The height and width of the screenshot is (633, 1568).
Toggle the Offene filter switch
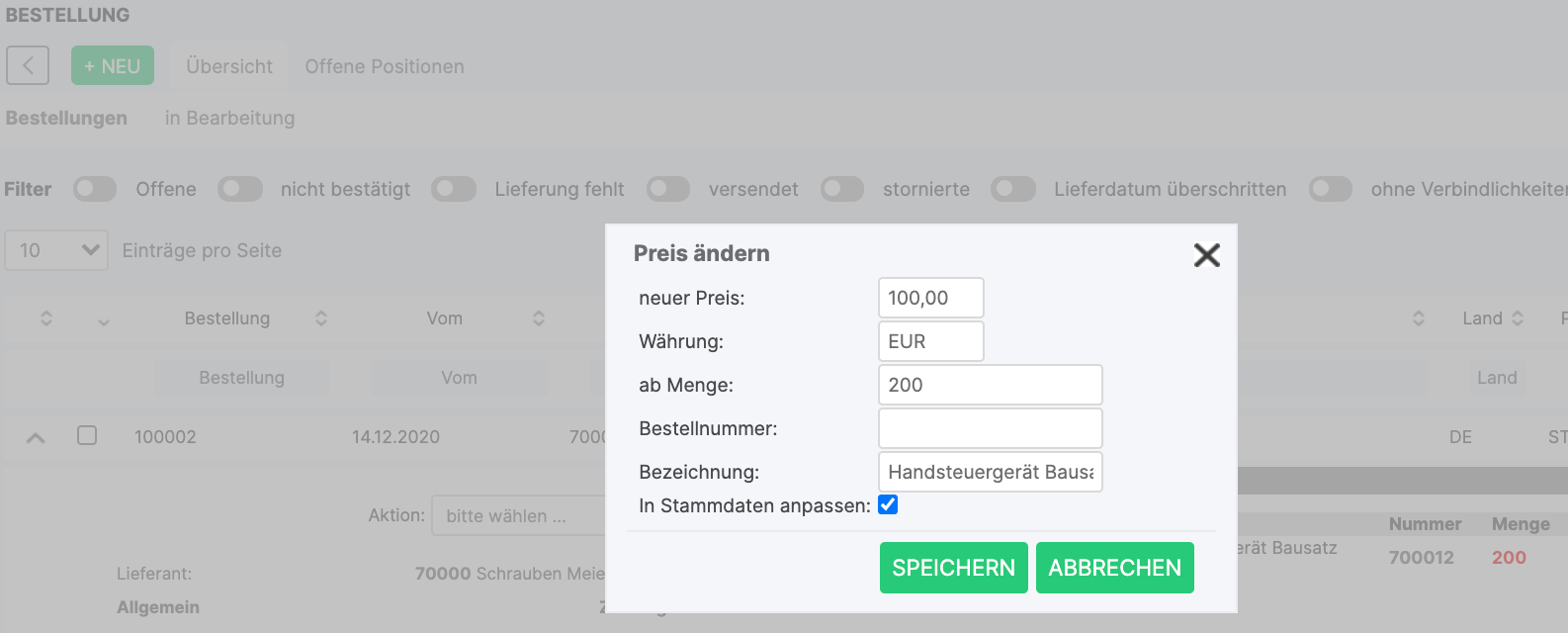pos(95,189)
